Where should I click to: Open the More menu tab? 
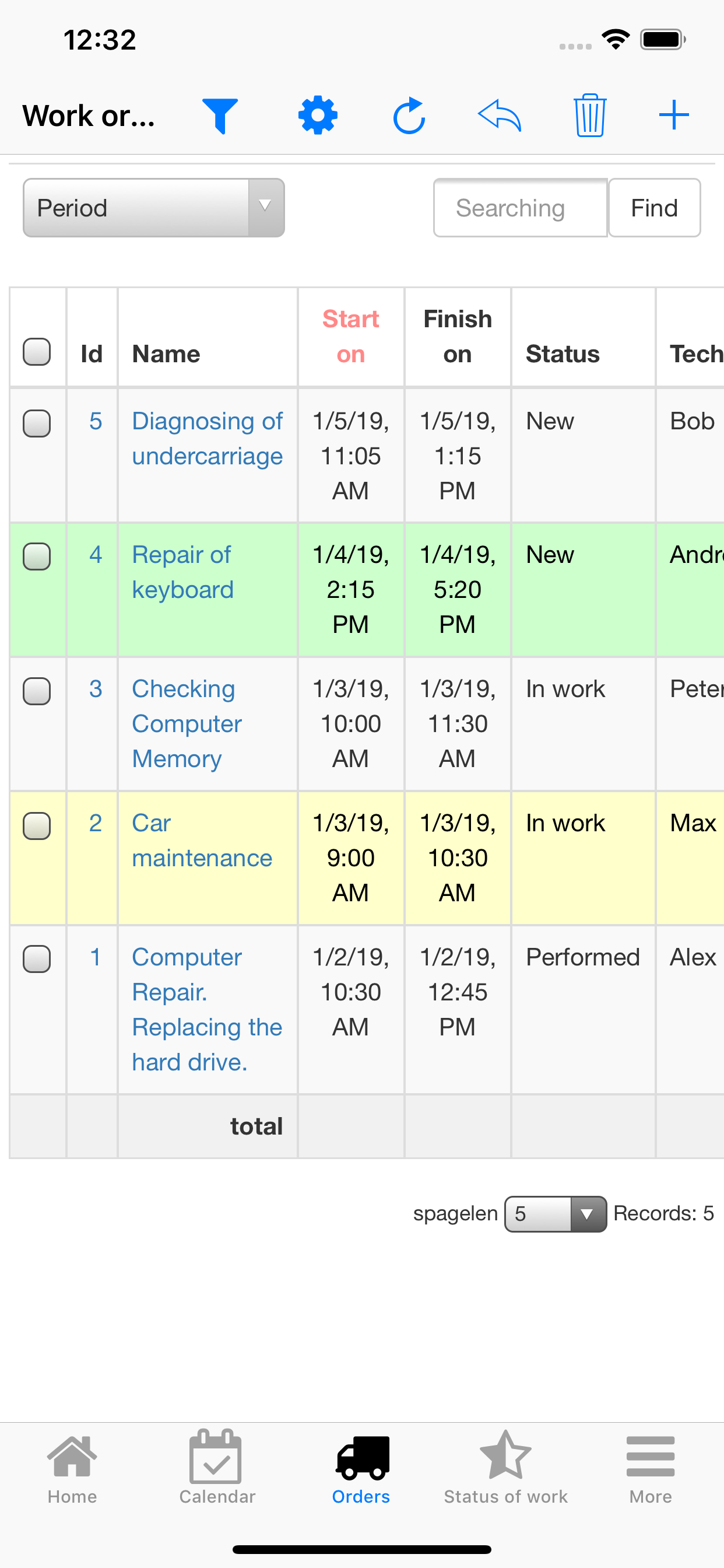click(x=651, y=1467)
